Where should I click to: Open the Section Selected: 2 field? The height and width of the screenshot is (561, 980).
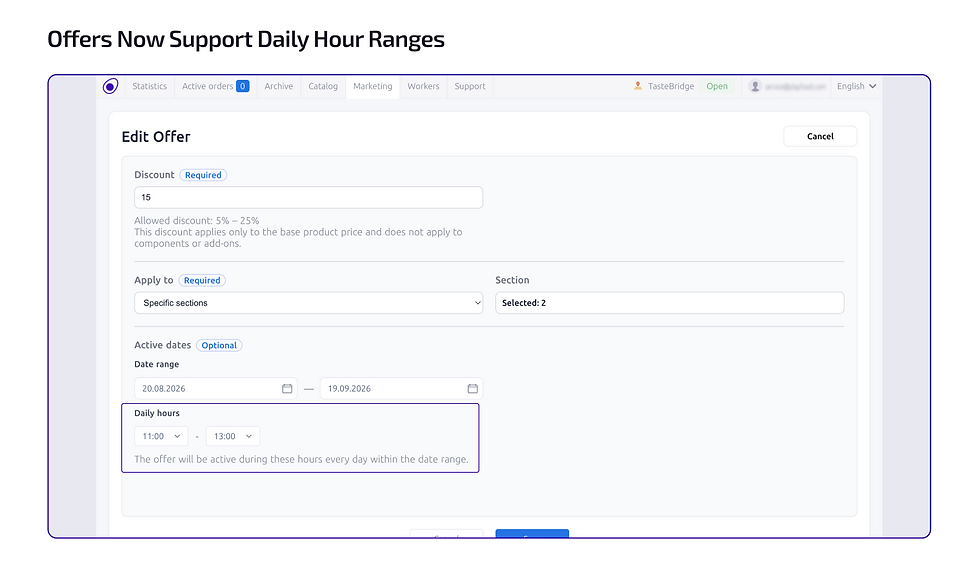(669, 303)
